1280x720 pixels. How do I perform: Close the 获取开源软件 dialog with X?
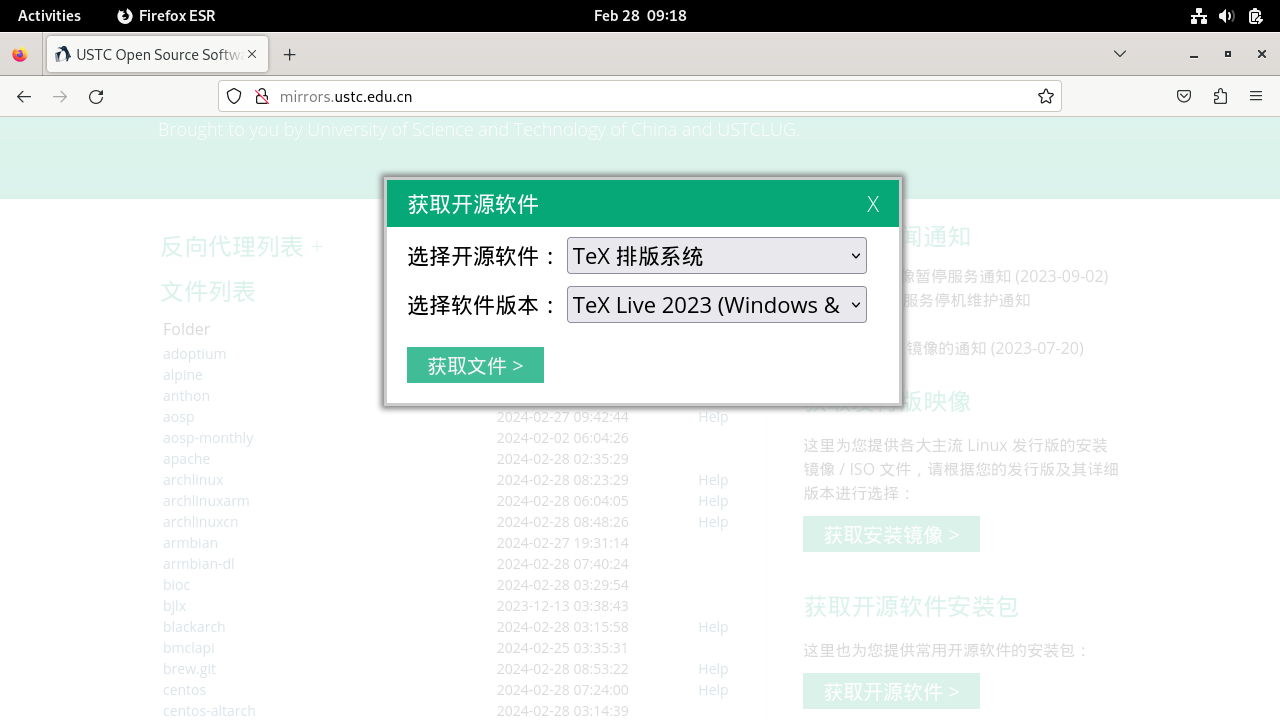tap(873, 205)
